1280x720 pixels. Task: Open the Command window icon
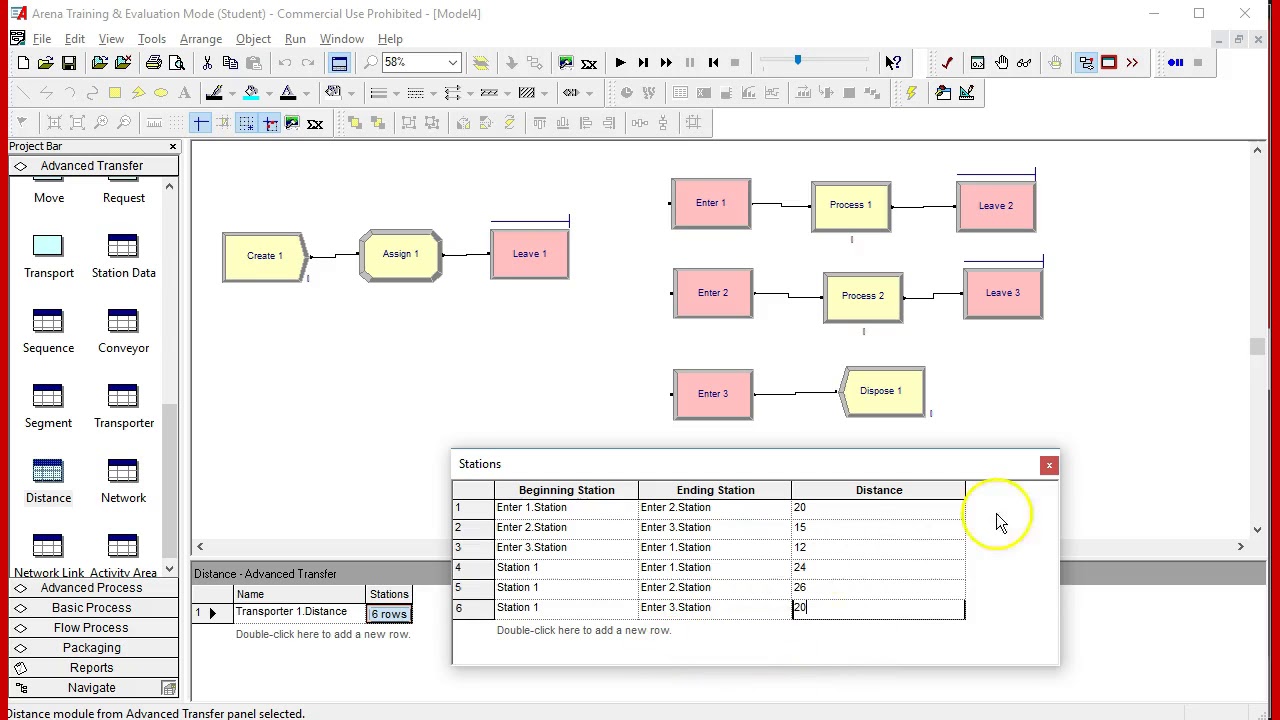pos(978,63)
